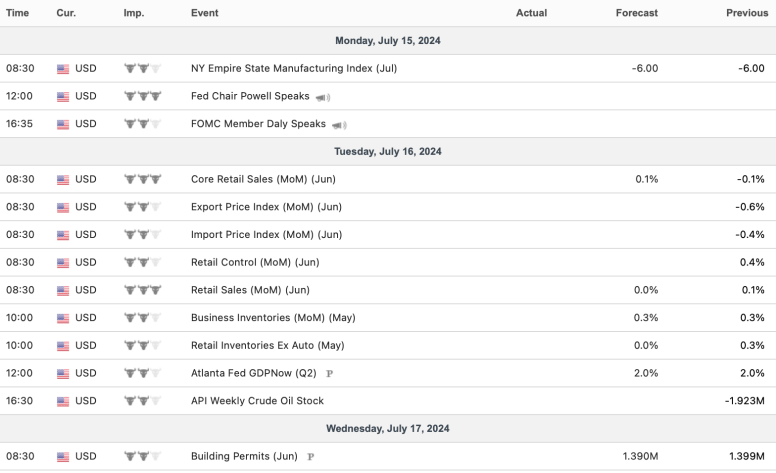Click the US flag in the API Weekly Crude Oil row
776x473 pixels.
[63, 401]
